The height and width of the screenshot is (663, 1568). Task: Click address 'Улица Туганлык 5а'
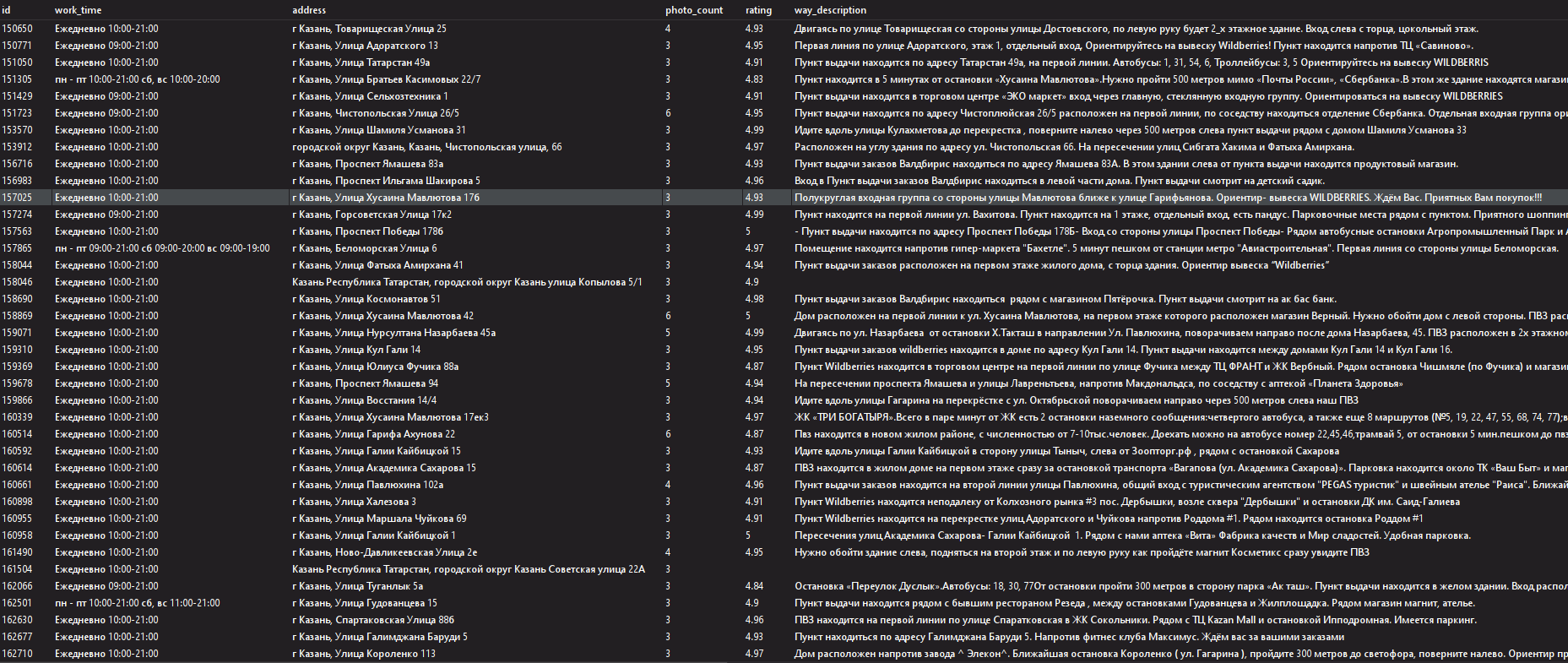pos(379,586)
